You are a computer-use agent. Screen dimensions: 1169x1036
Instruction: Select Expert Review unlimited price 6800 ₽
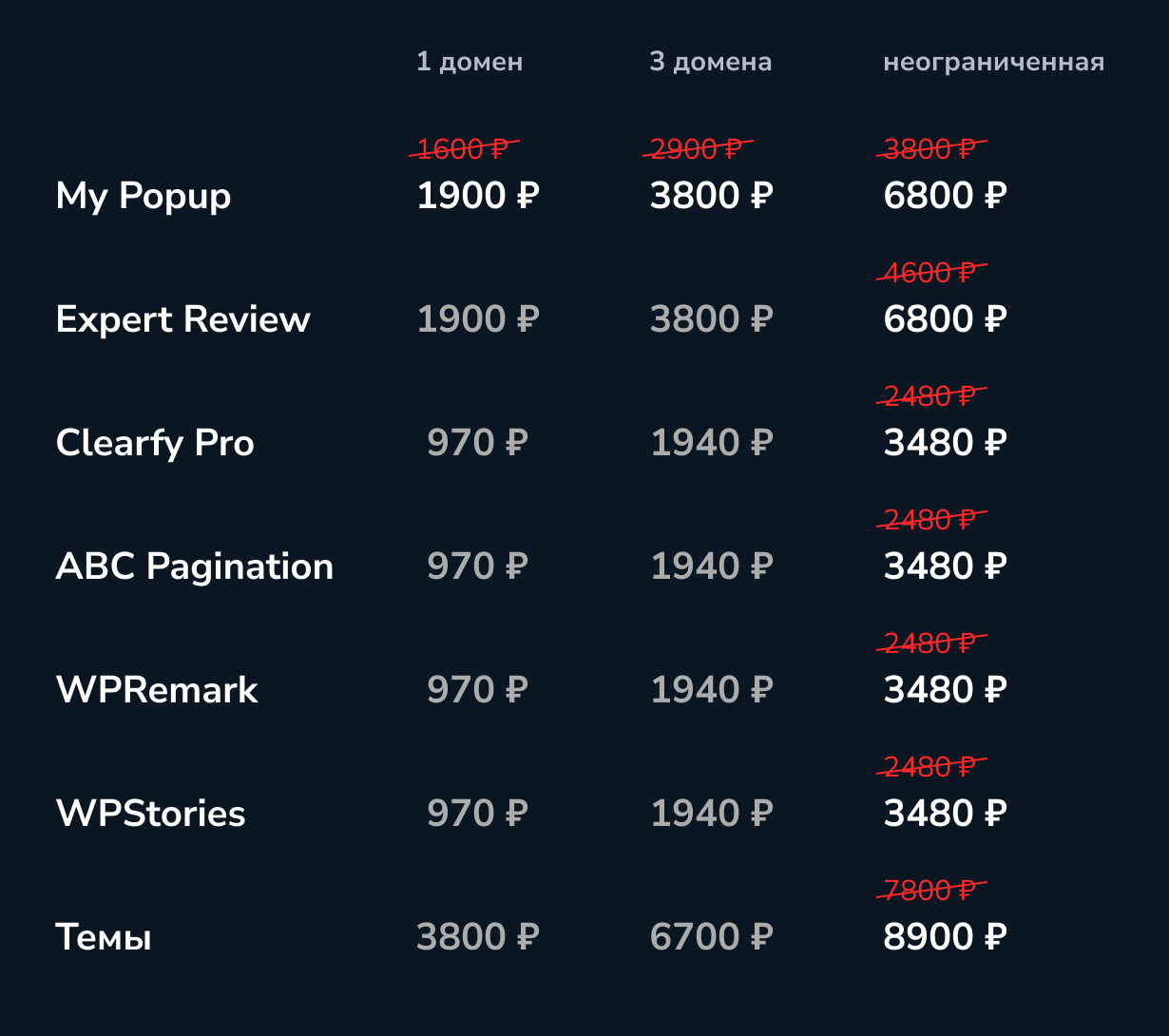point(945,319)
